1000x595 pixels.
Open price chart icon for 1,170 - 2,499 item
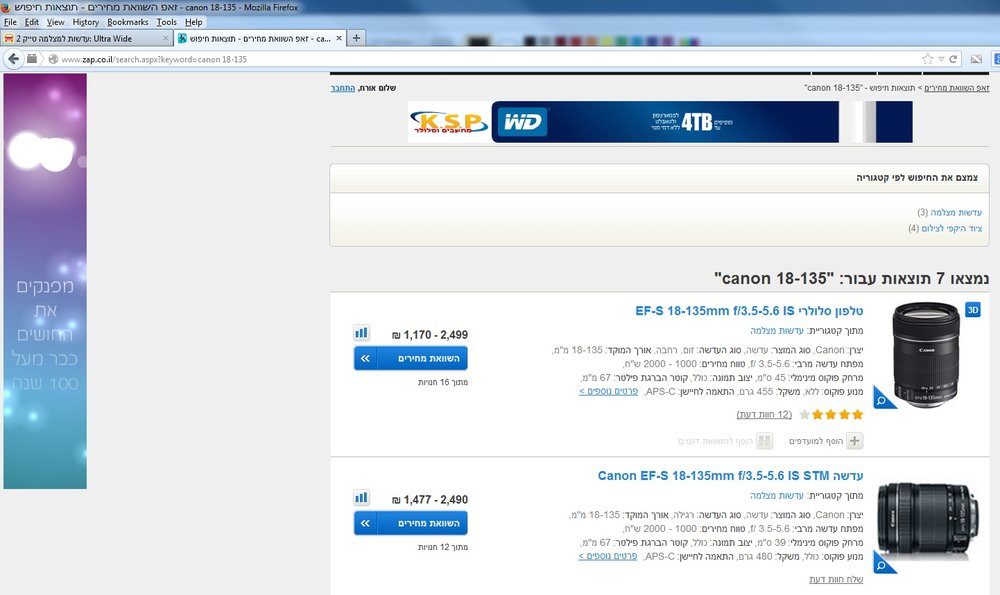[362, 332]
